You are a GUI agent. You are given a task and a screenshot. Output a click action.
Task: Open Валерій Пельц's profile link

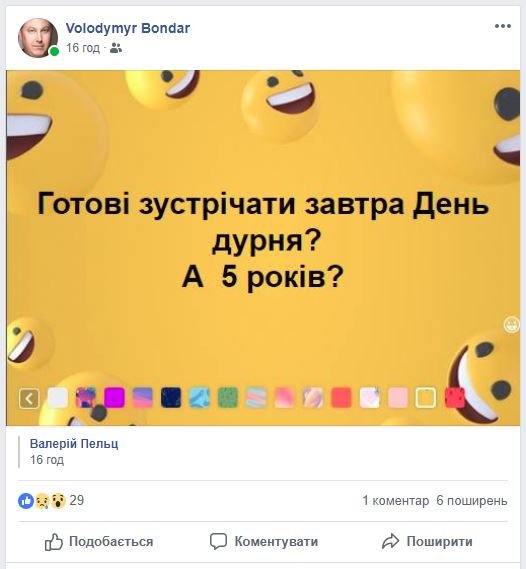(74, 443)
